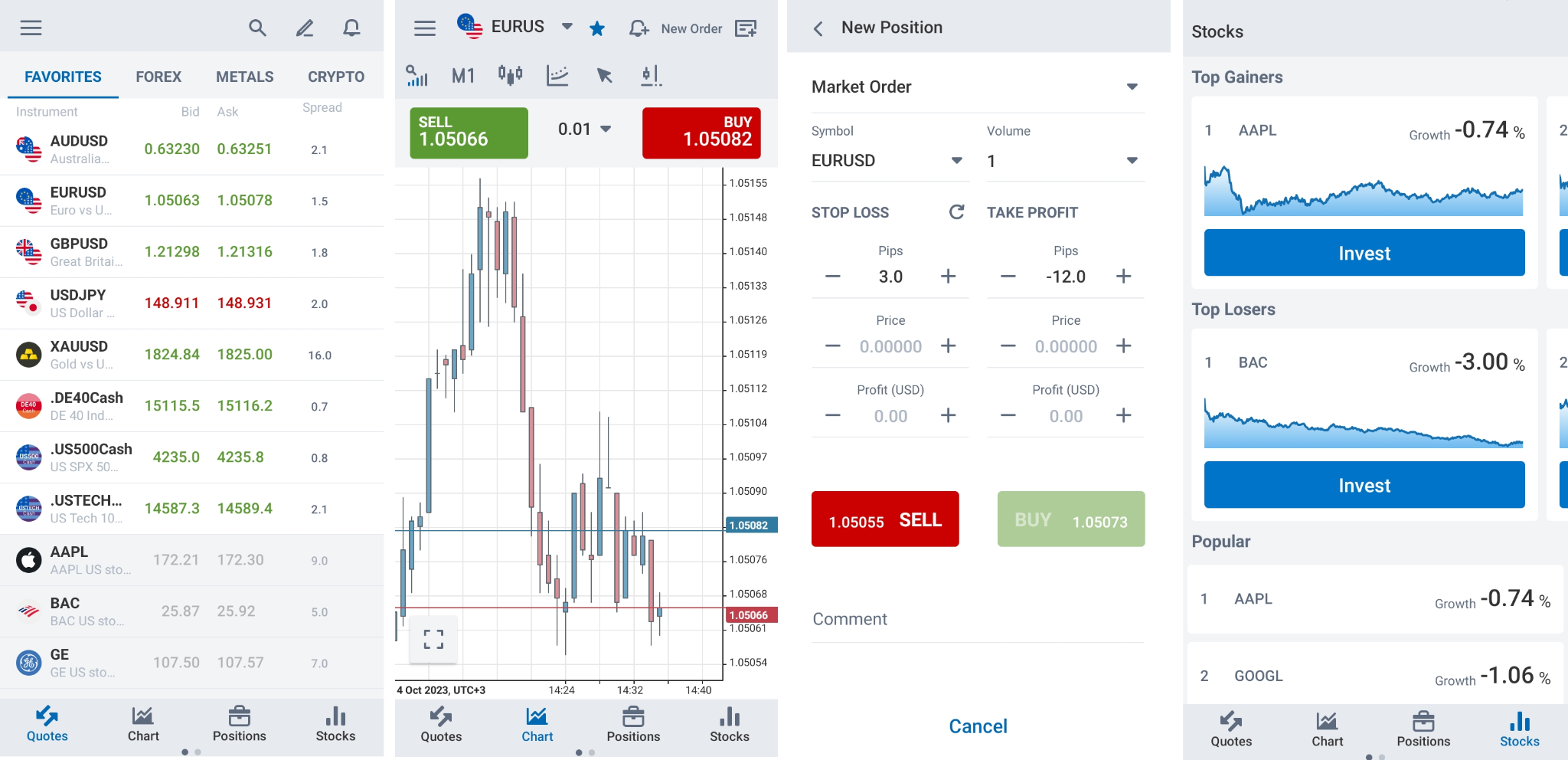Invest in AAPL under Top Gainers
The width and height of the screenshot is (1568, 760).
(1364, 253)
